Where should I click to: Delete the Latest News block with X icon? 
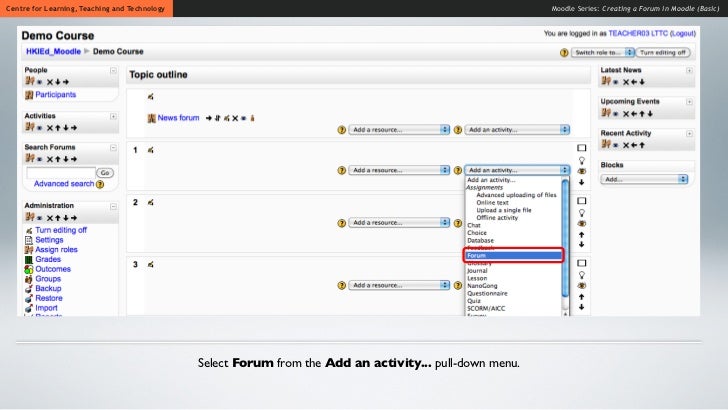coord(626,82)
